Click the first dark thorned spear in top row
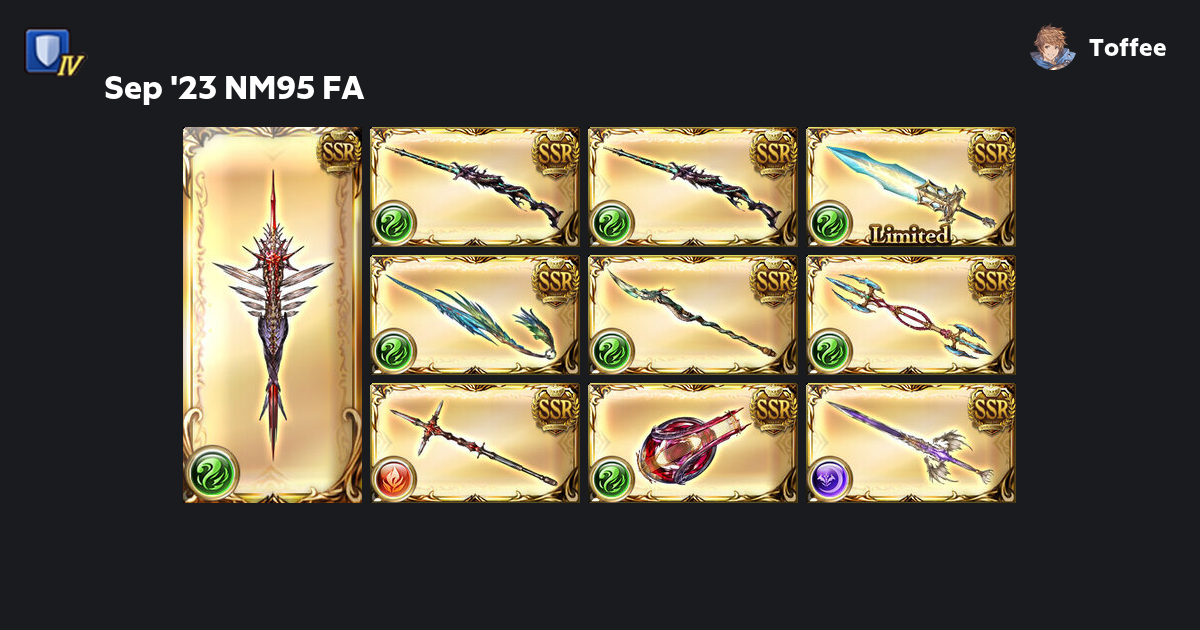The height and width of the screenshot is (630, 1200). pos(475,187)
